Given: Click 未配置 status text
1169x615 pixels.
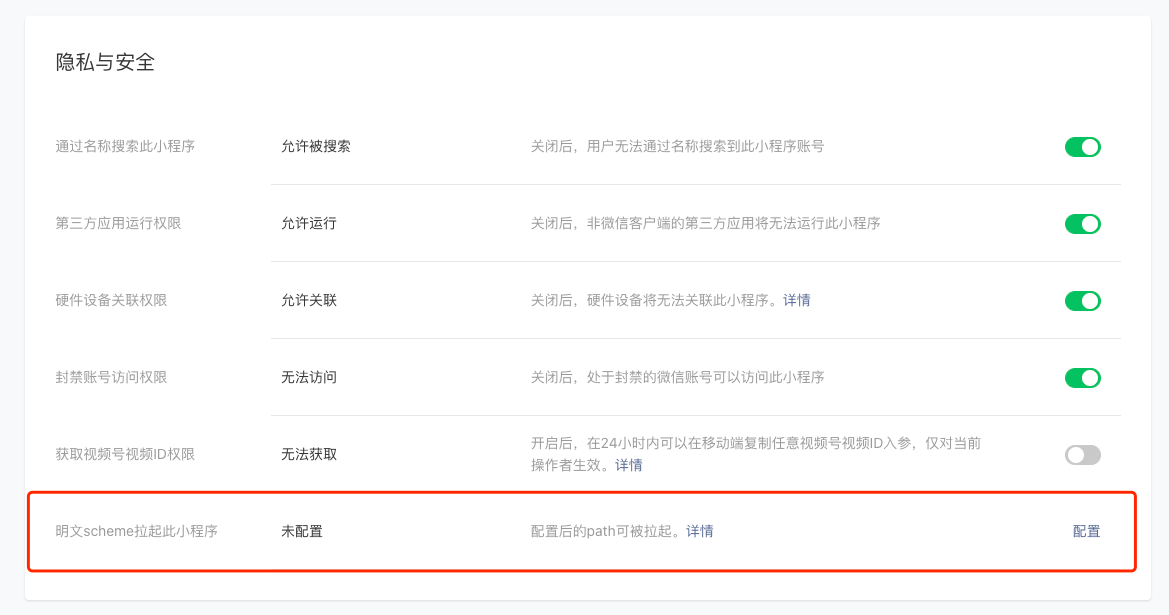Looking at the screenshot, I should 302,531.
